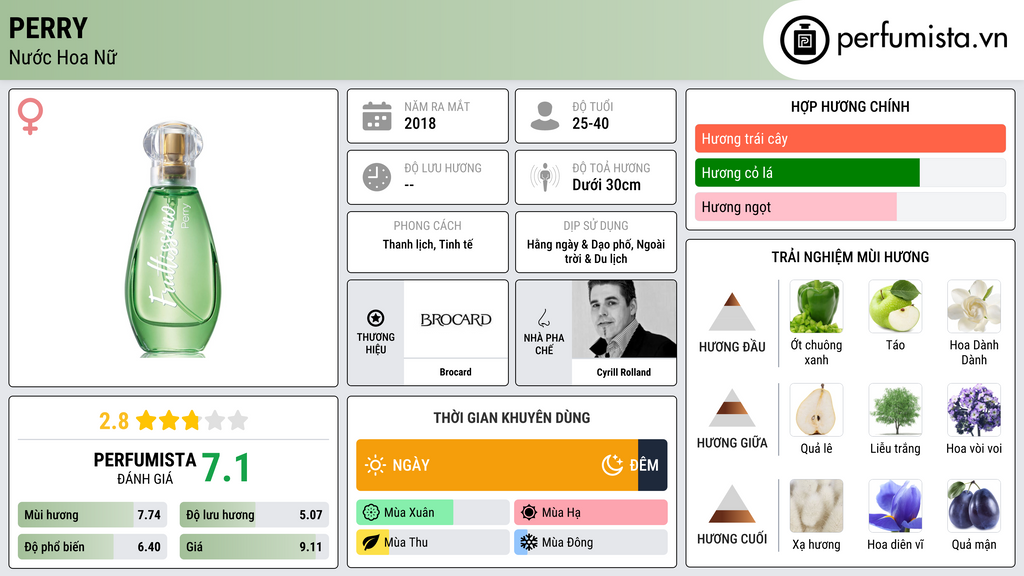Click the autumn leaf icon for Mùa Thu
This screenshot has height=576, width=1024.
[x=371, y=542]
